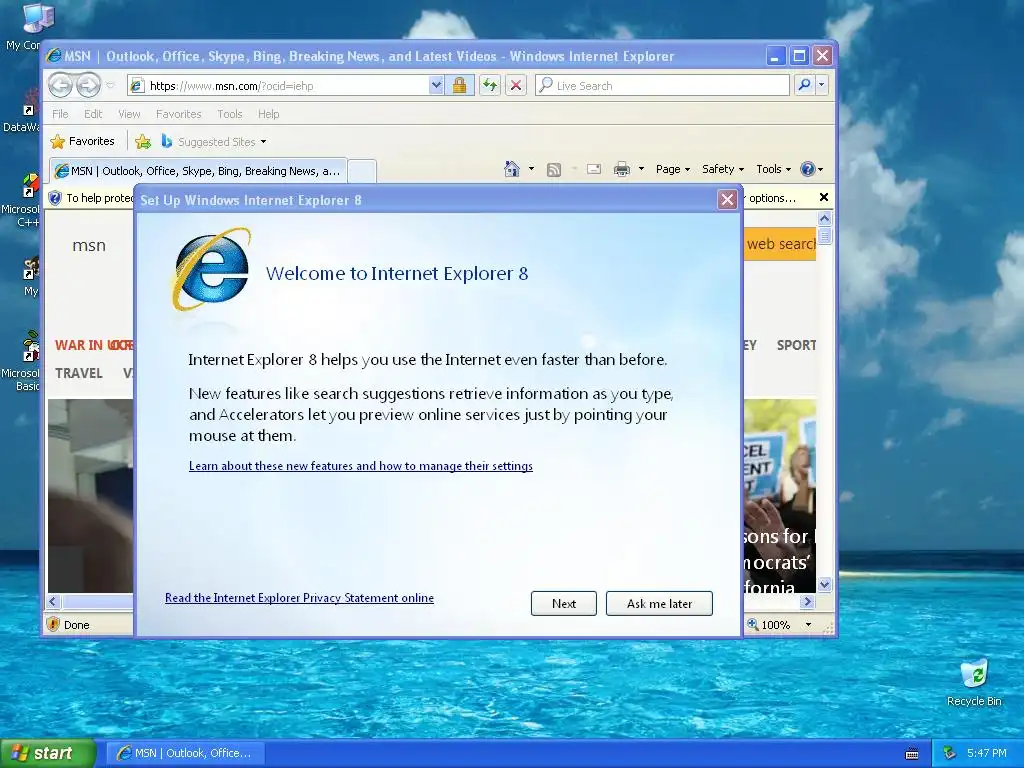
Task: Open the Help menu
Action: [x=268, y=114]
